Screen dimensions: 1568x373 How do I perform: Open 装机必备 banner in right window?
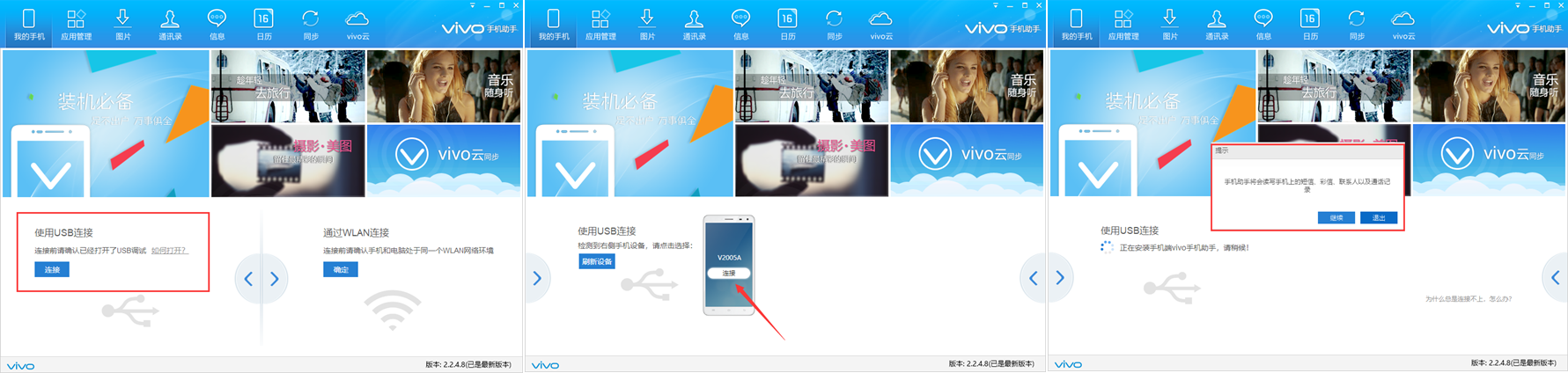click(1153, 123)
